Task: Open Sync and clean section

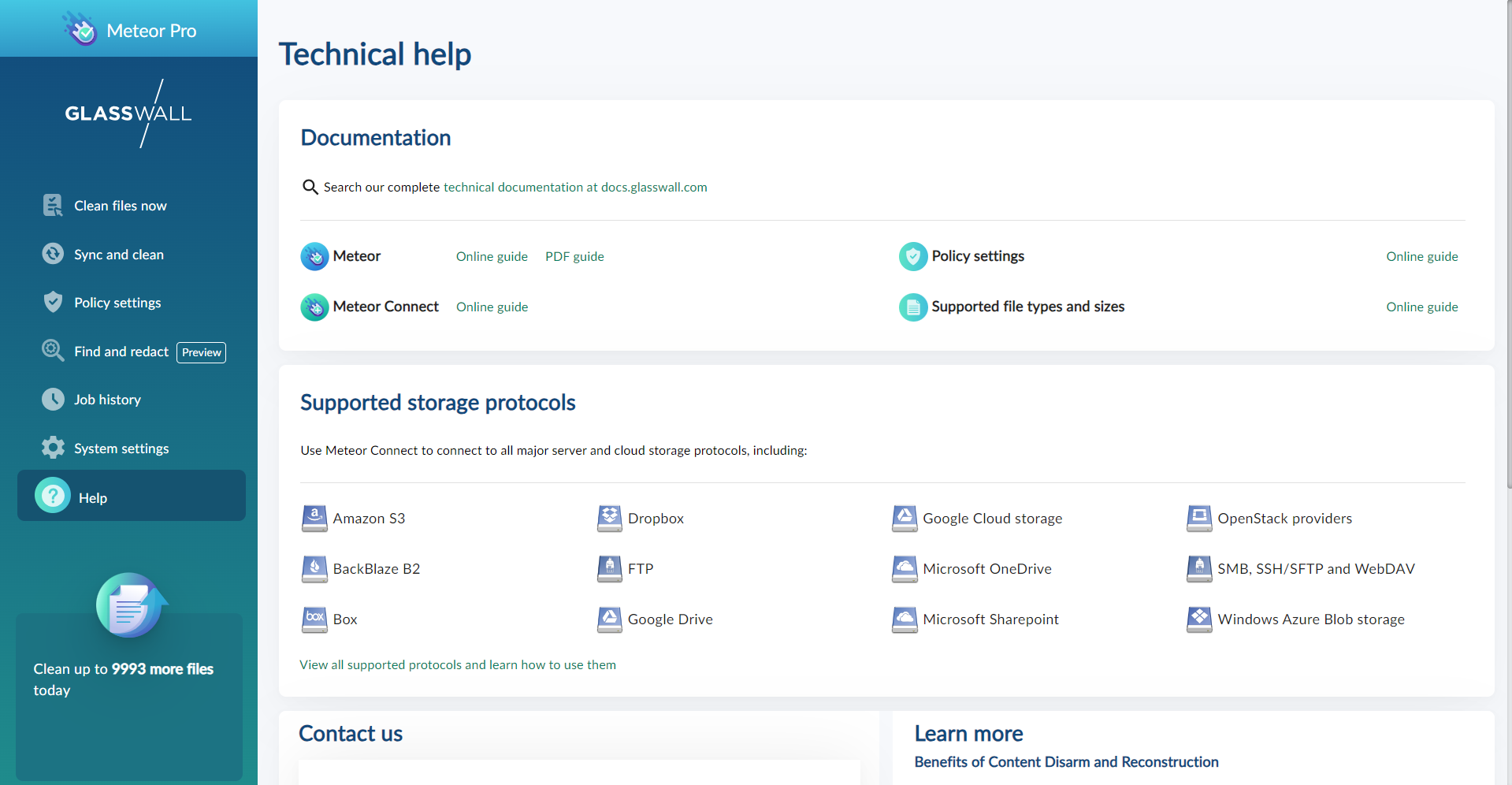Action: pyautogui.click(x=119, y=255)
